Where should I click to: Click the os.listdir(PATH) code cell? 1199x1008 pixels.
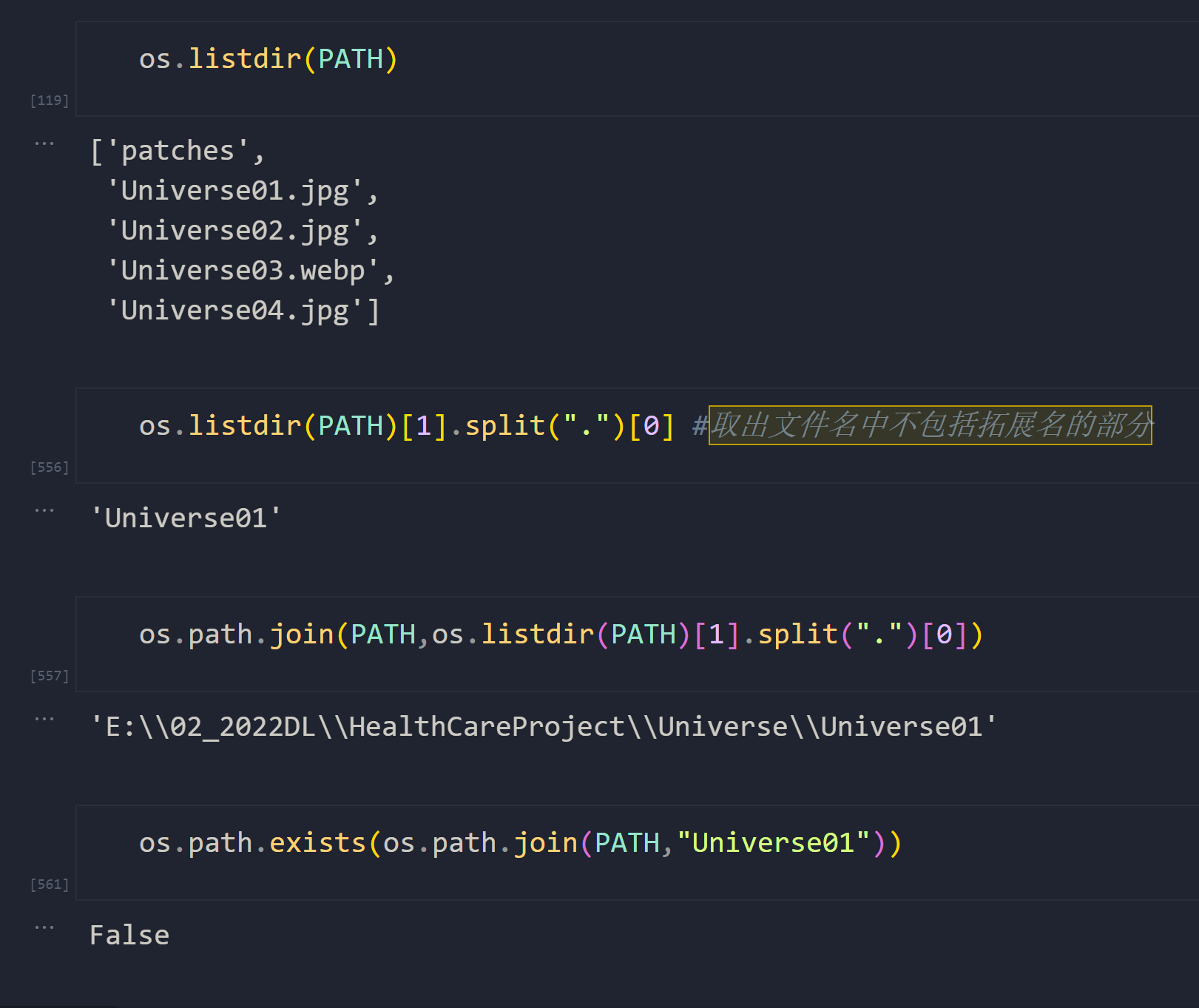(637, 69)
